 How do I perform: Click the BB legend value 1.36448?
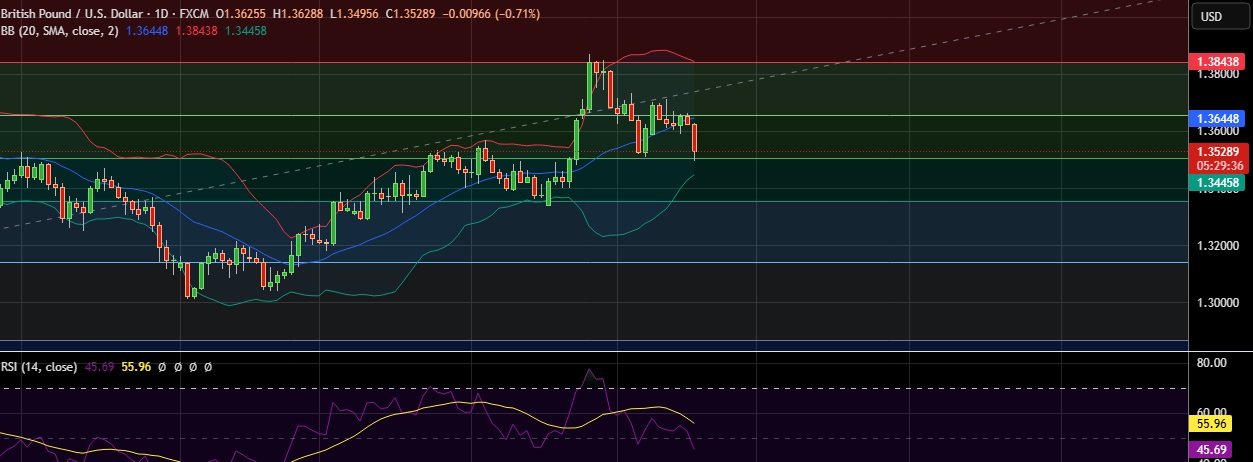click(147, 31)
